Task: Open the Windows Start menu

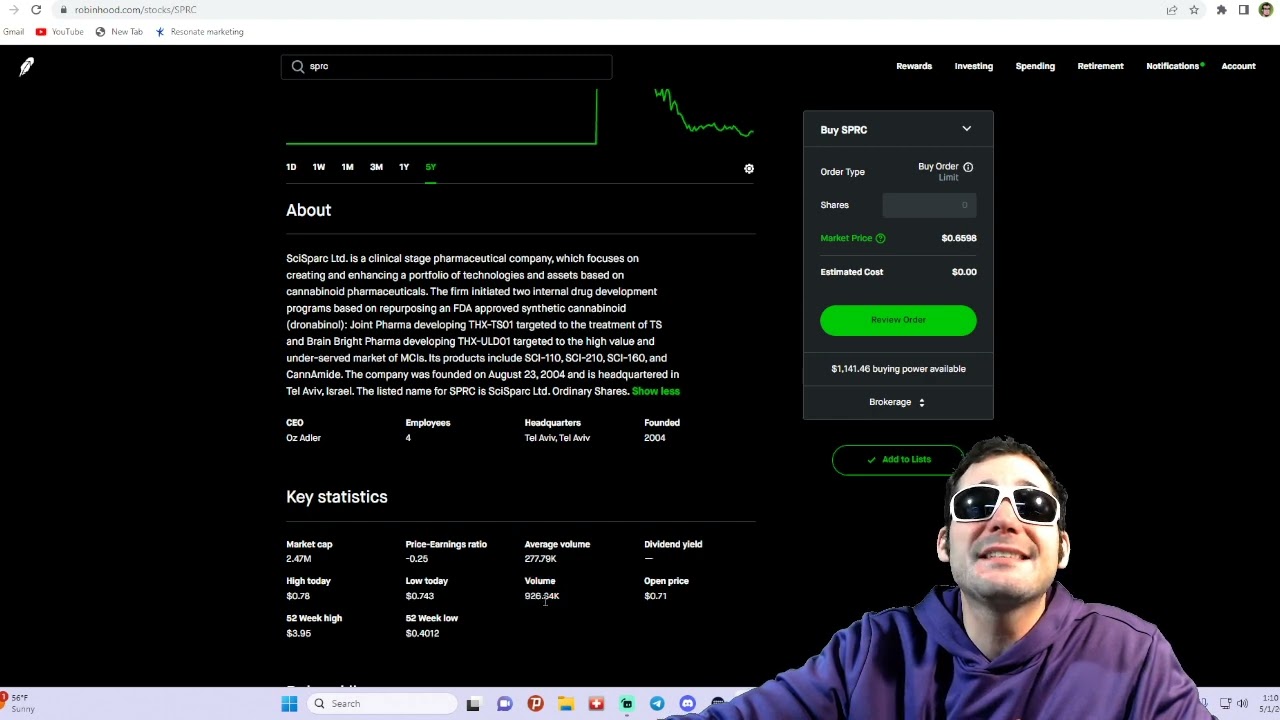Action: click(289, 704)
